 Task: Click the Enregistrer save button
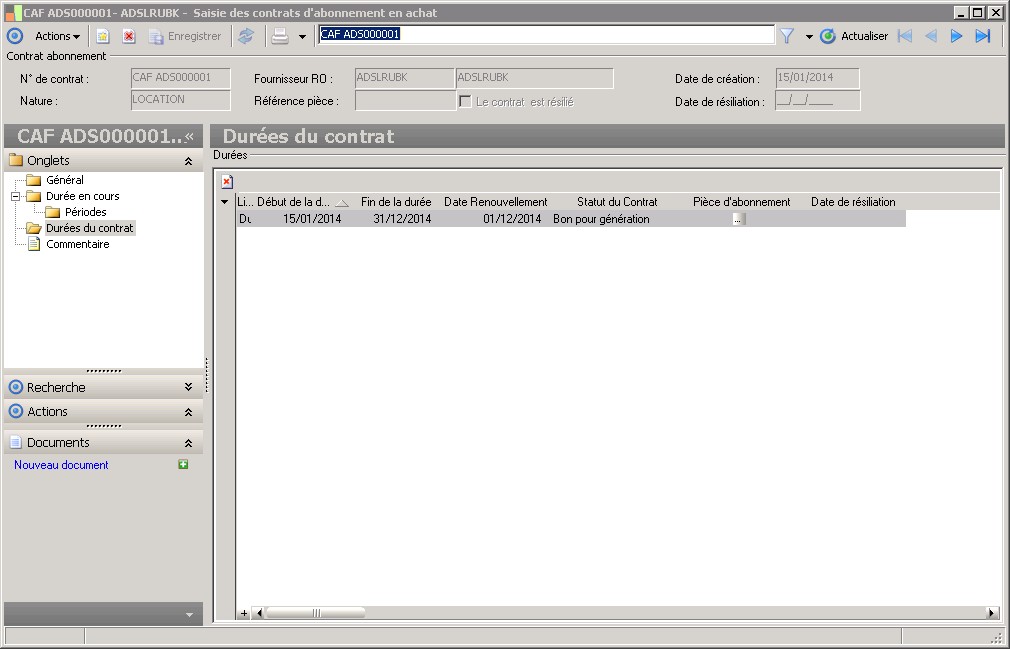pyautogui.click(x=185, y=36)
